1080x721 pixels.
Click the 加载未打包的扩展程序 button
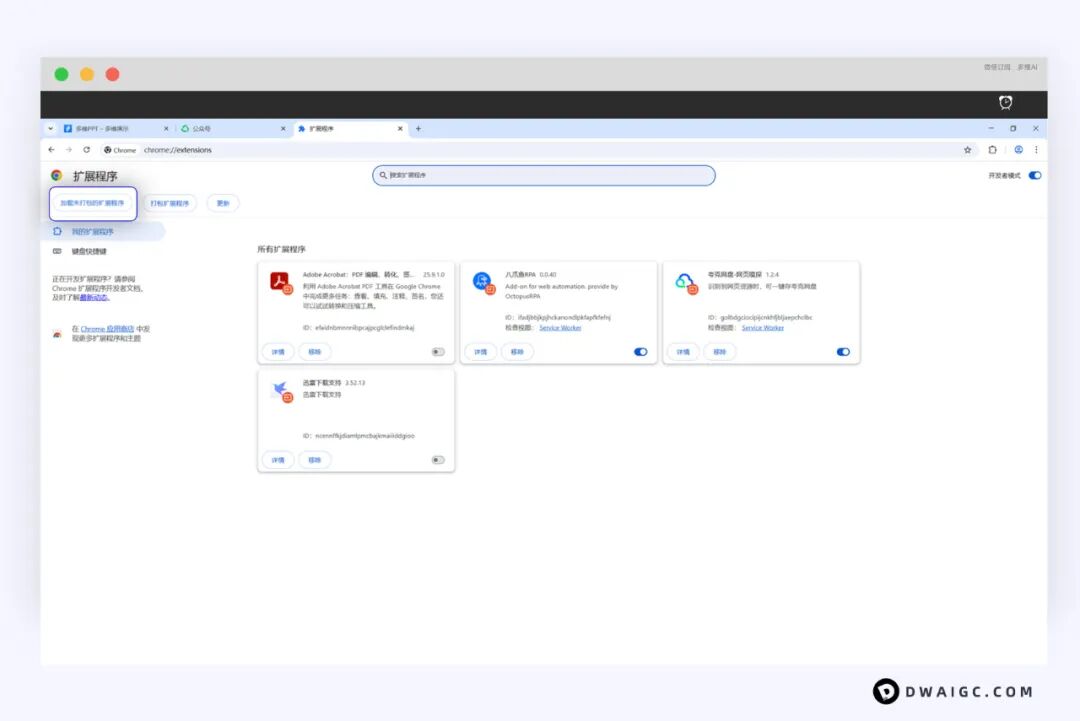[x=92, y=203]
